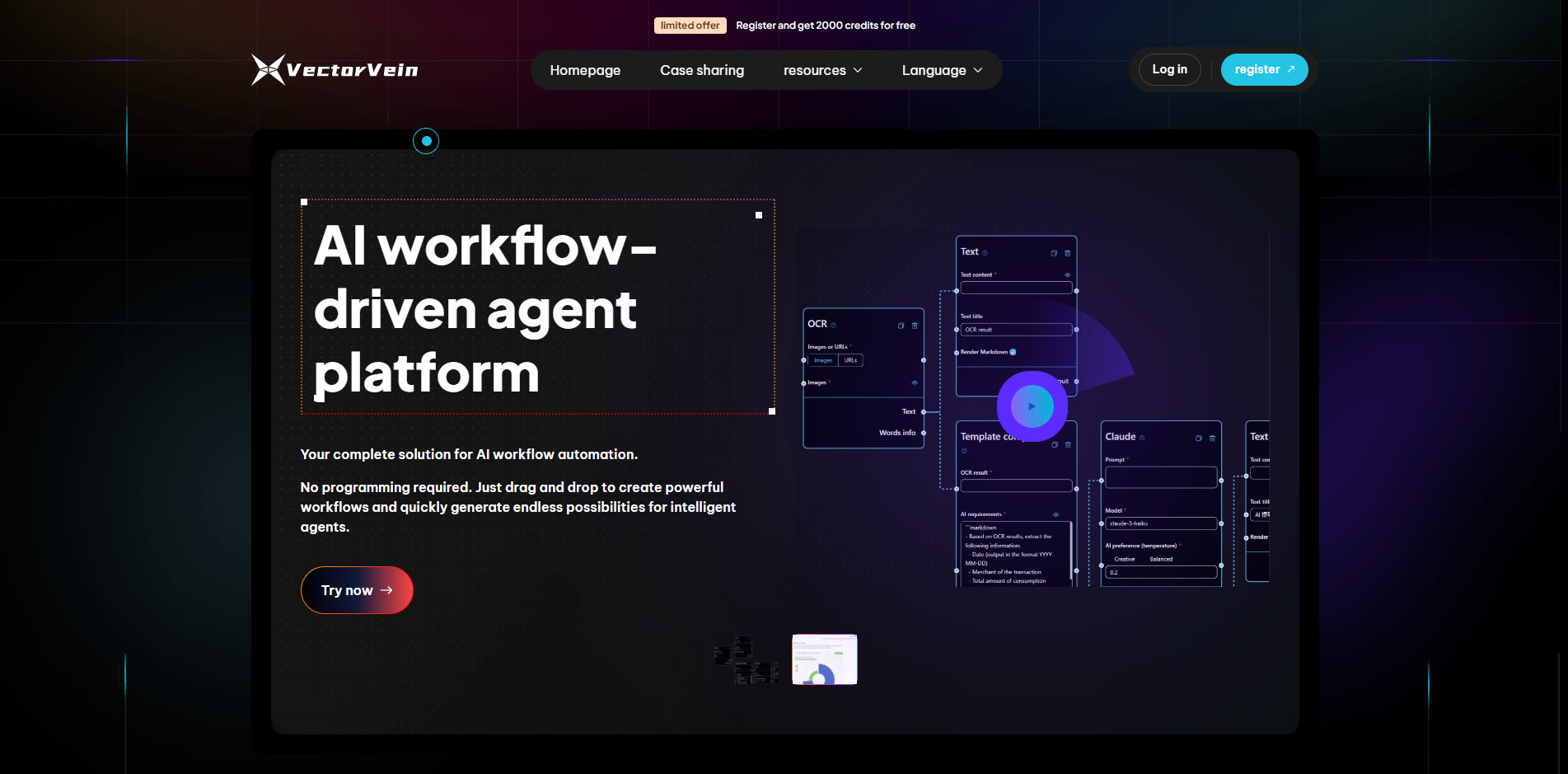This screenshot has height=774, width=1568.
Task: Click the OCR Text output port
Action: pyautogui.click(x=924, y=411)
